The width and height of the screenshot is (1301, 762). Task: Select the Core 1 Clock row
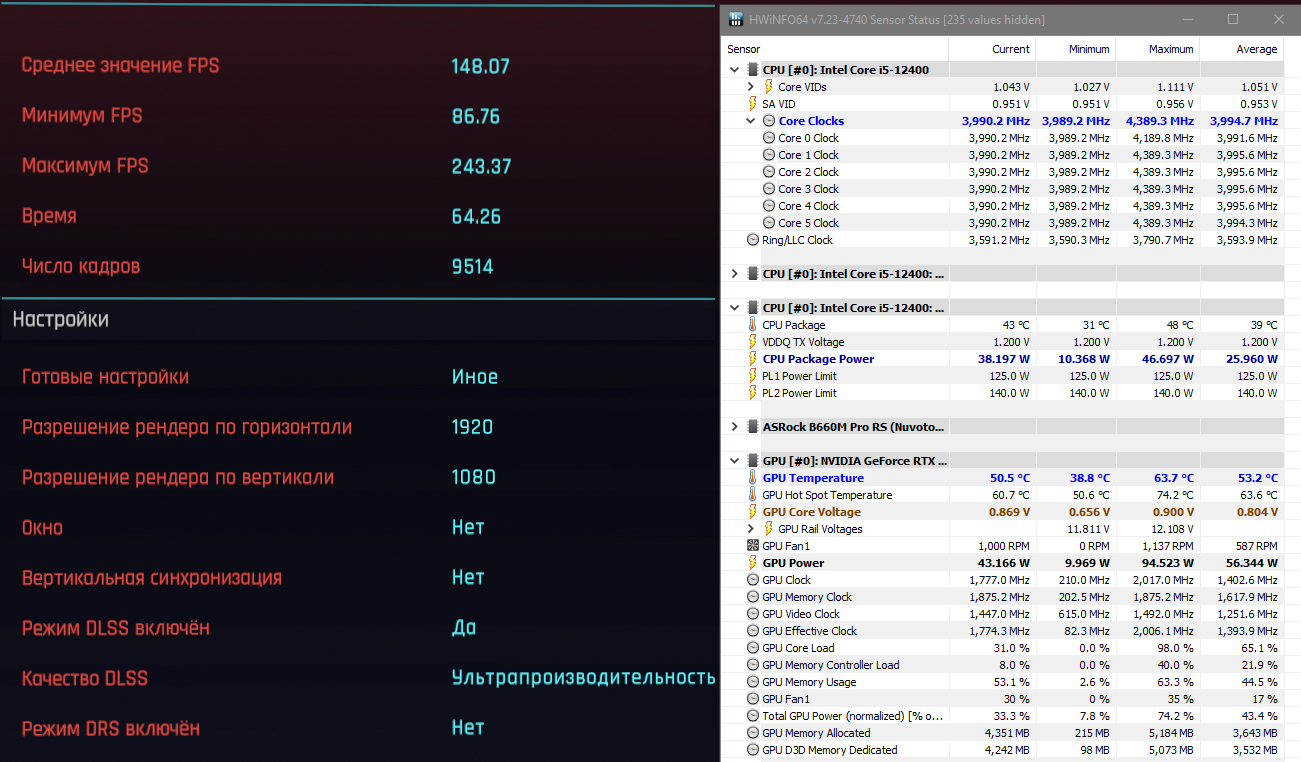[1004, 155]
